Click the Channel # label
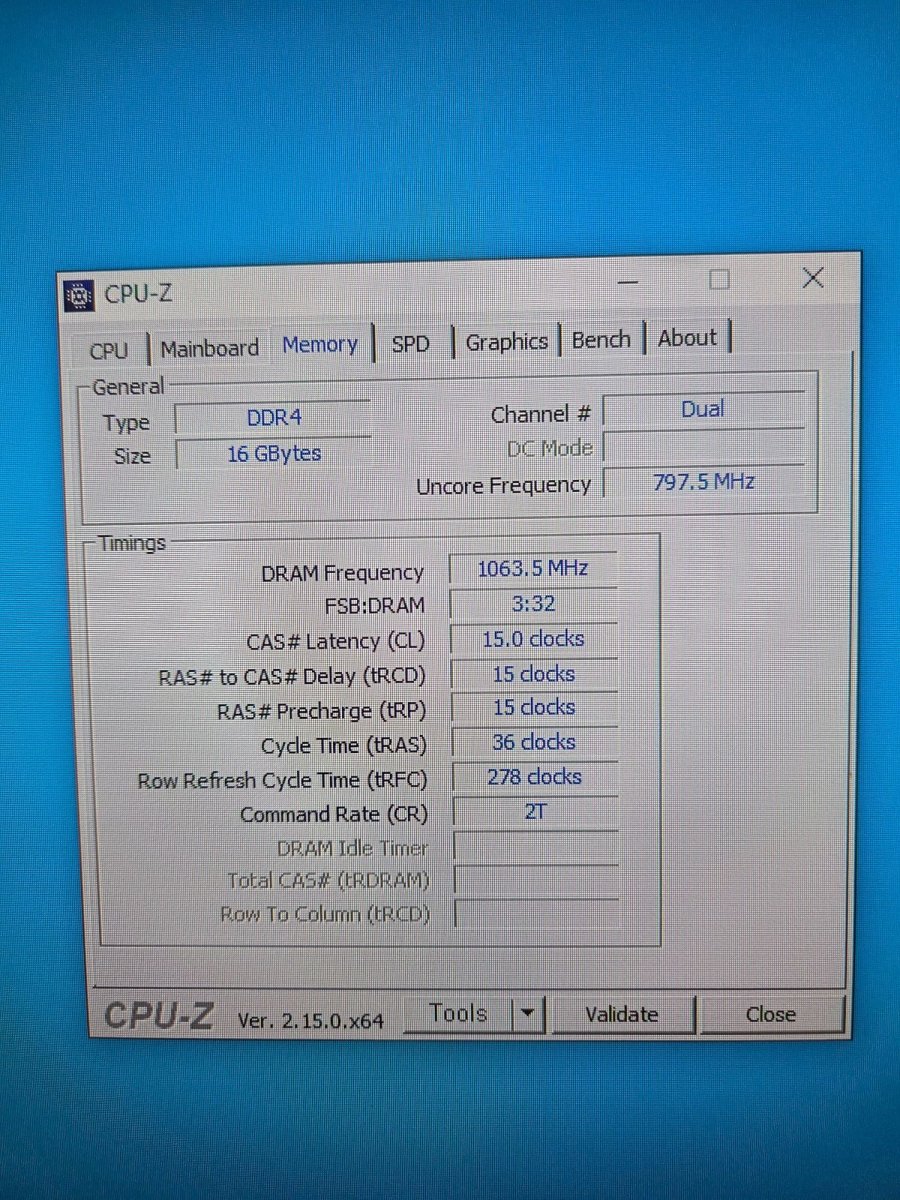 (x=540, y=415)
